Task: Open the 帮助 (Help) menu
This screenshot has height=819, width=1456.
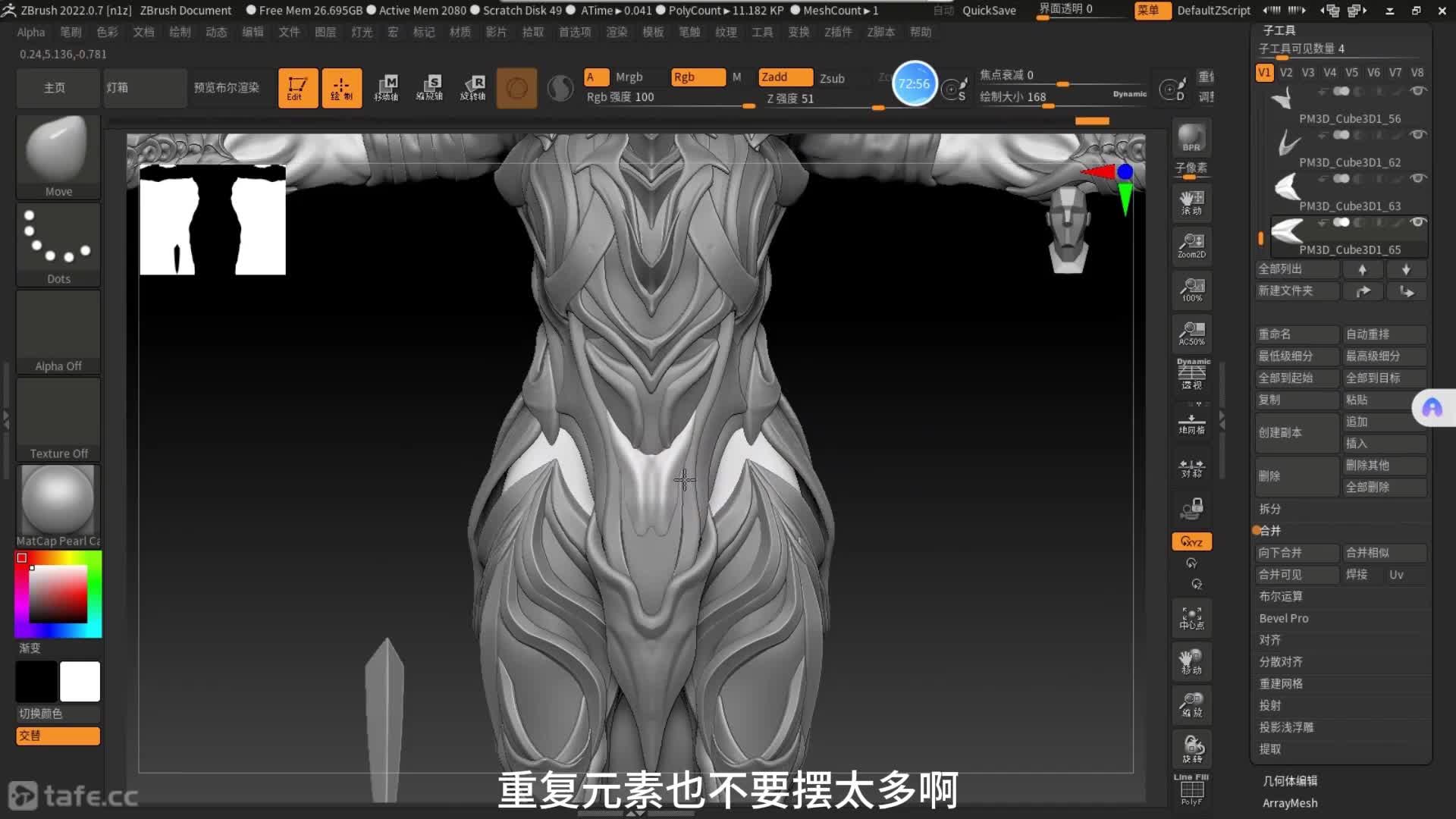Action: coord(920,32)
